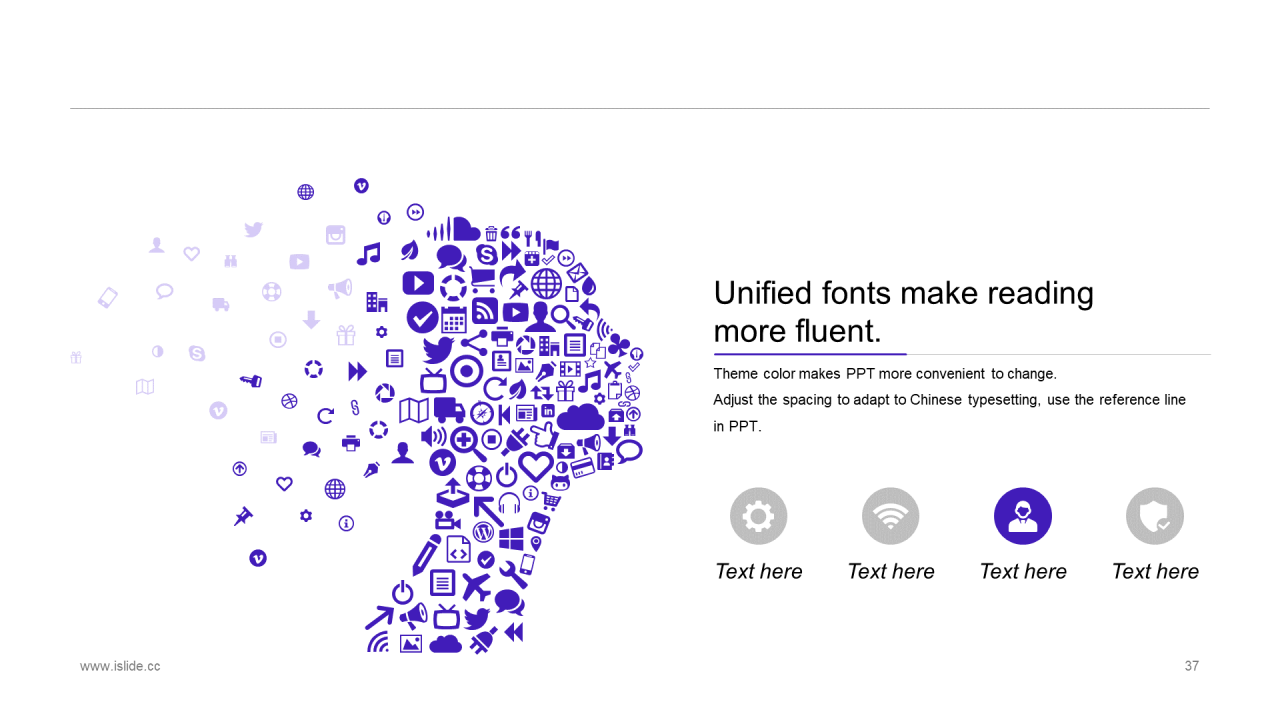This screenshot has width=1280, height=720.
Task: Click the flag icon
Action: pos(551,247)
